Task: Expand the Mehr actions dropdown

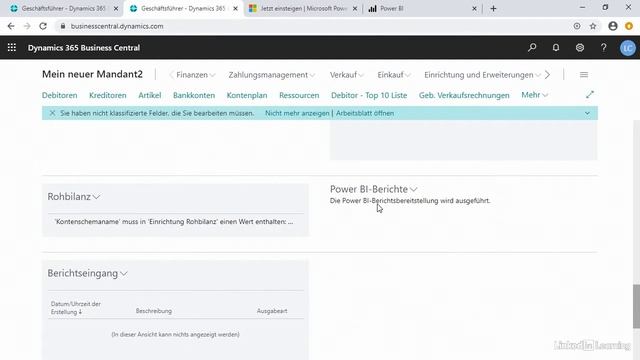Action: click(x=534, y=95)
